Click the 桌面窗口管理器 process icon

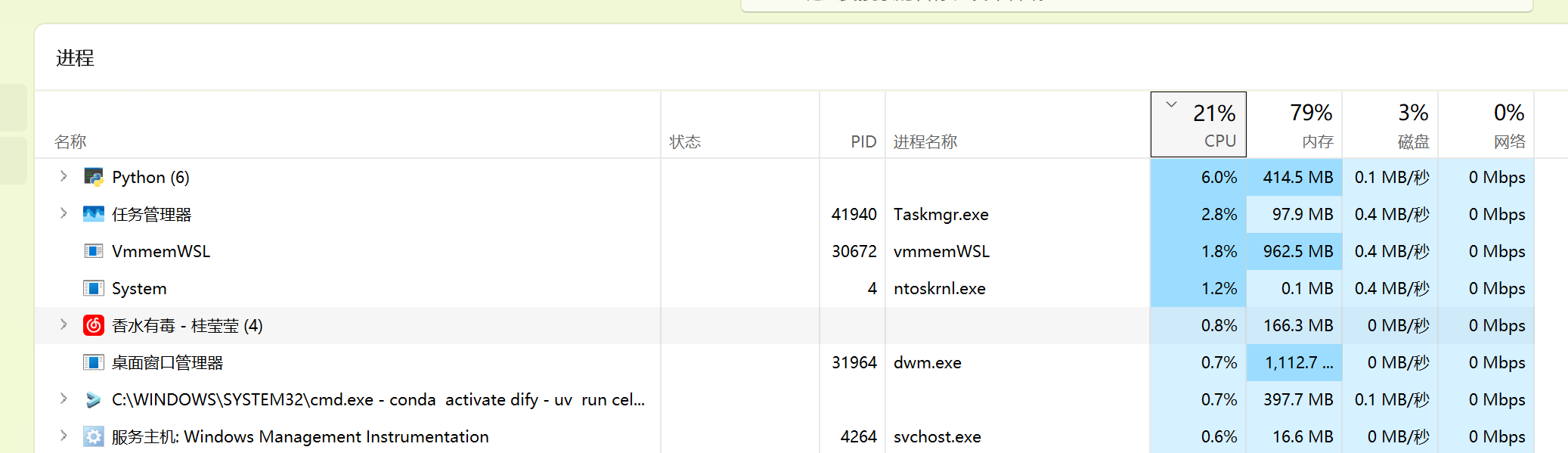click(x=94, y=362)
